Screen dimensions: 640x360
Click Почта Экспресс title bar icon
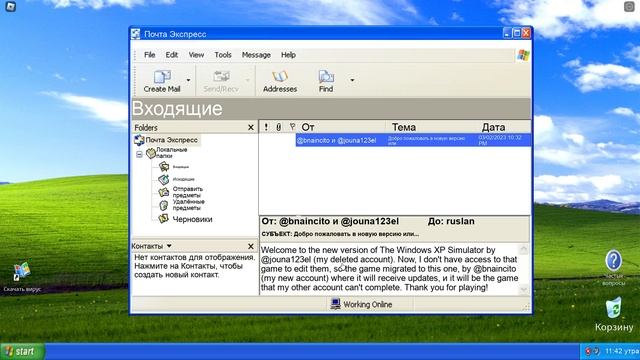click(136, 34)
